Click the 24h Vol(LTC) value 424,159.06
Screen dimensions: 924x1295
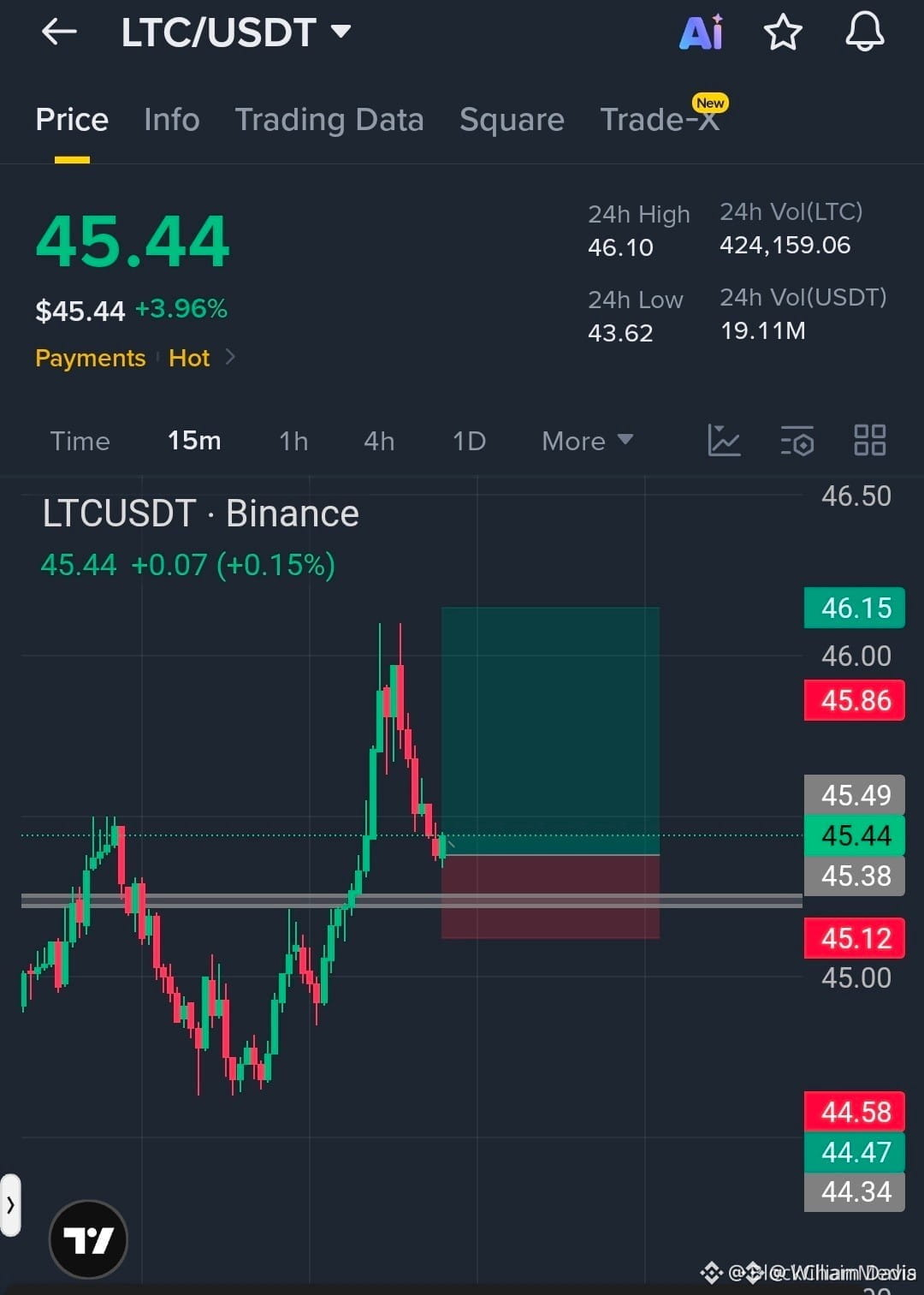click(x=785, y=246)
